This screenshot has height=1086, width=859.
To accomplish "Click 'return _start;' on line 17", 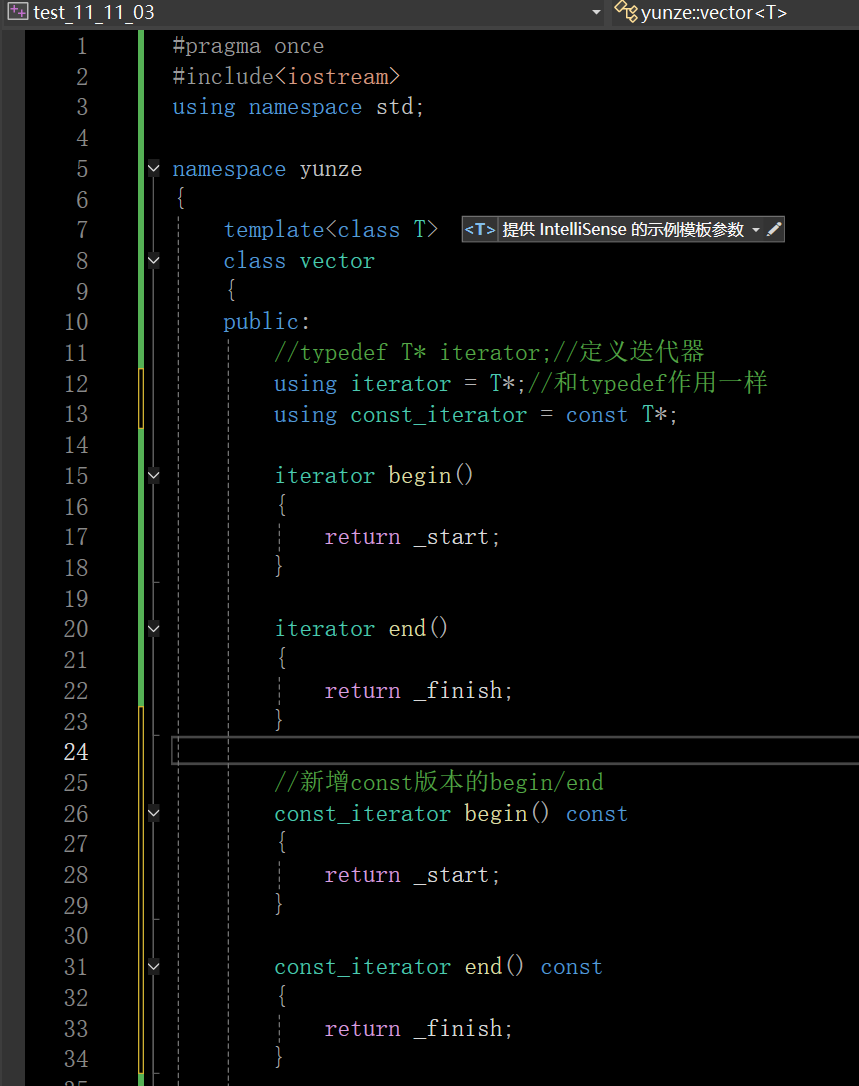I will click(x=412, y=537).
